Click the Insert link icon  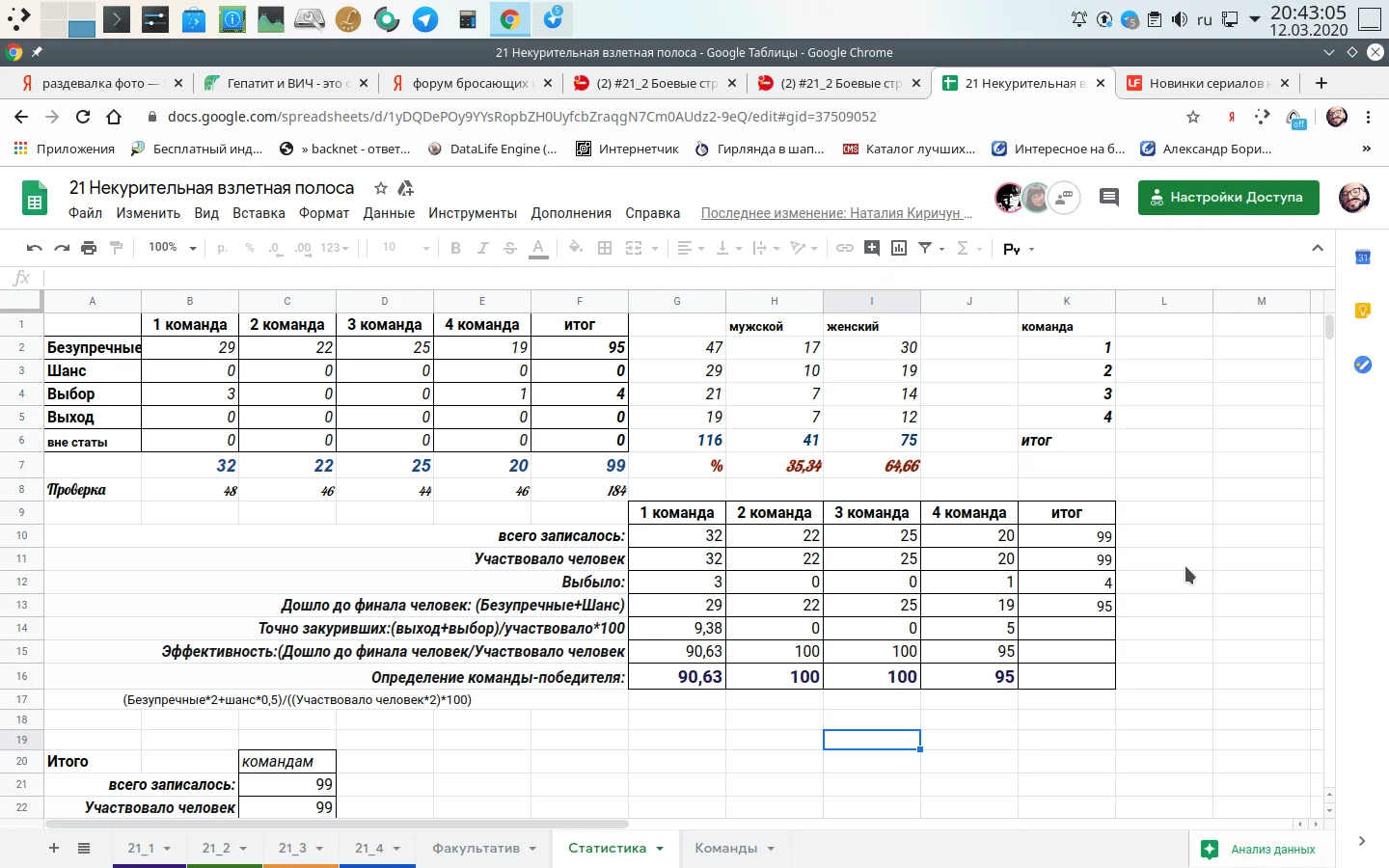tap(845, 248)
